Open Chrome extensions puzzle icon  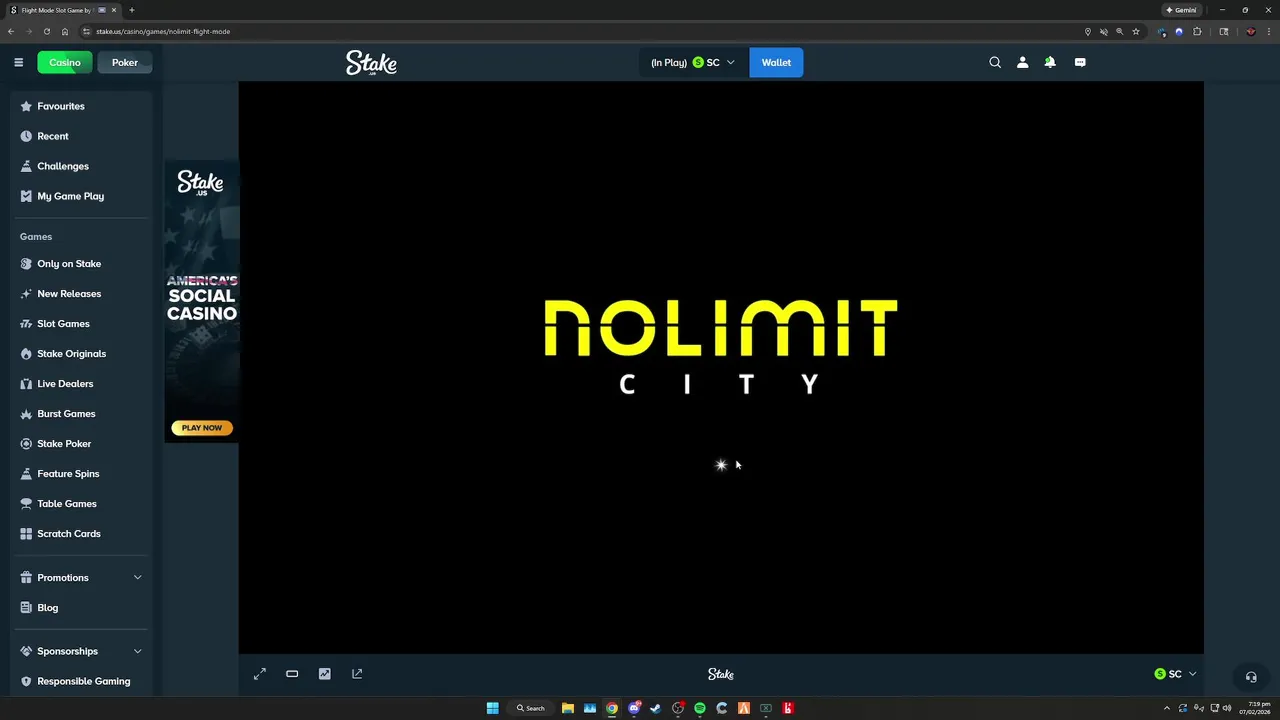(x=1197, y=31)
